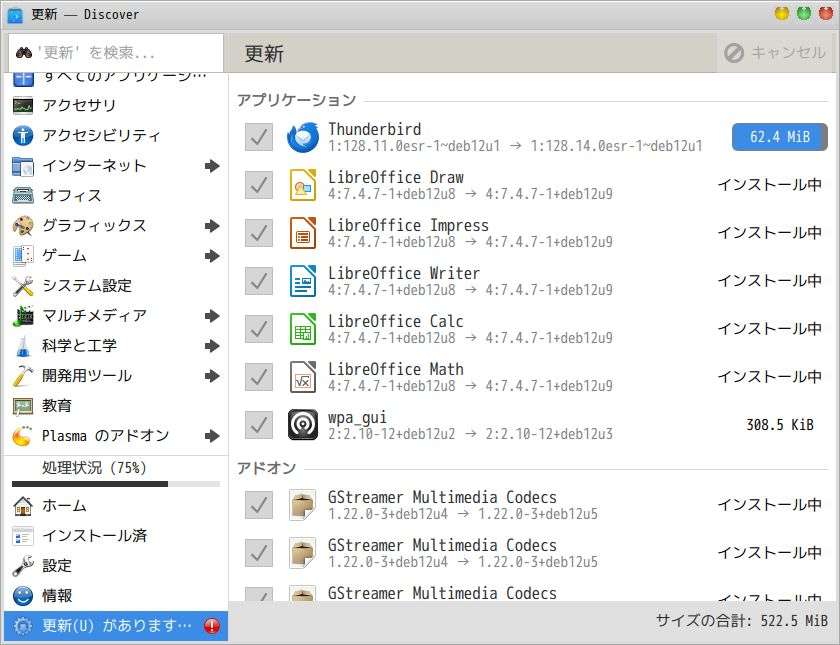Click the 処理状況 (75%) label
Viewport: 840px width, 645px height.
coord(94,468)
